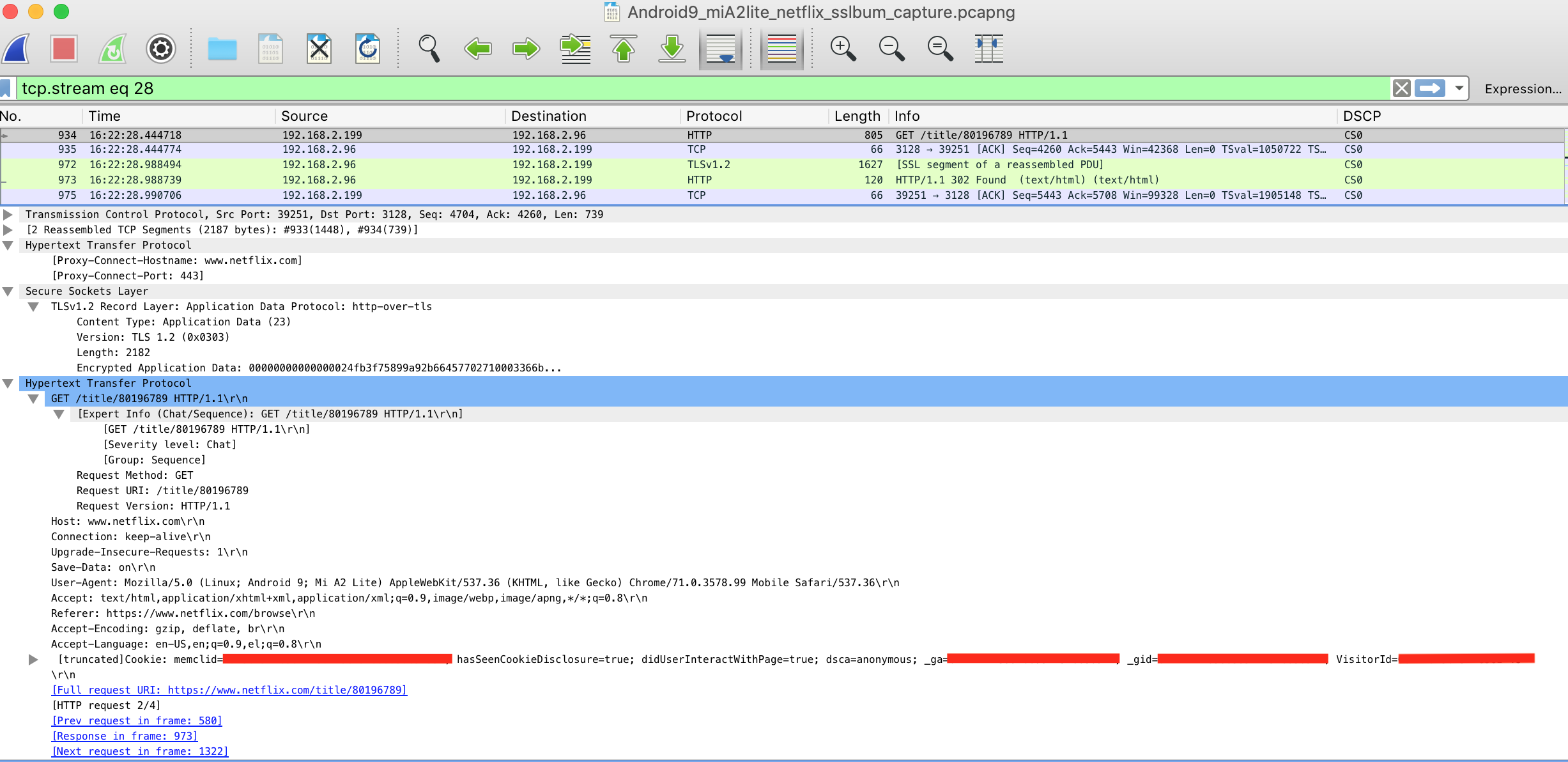Image resolution: width=1568 pixels, height=762 pixels.
Task: Collapse the Secure Sockets Layer section
Action: click(x=8, y=292)
